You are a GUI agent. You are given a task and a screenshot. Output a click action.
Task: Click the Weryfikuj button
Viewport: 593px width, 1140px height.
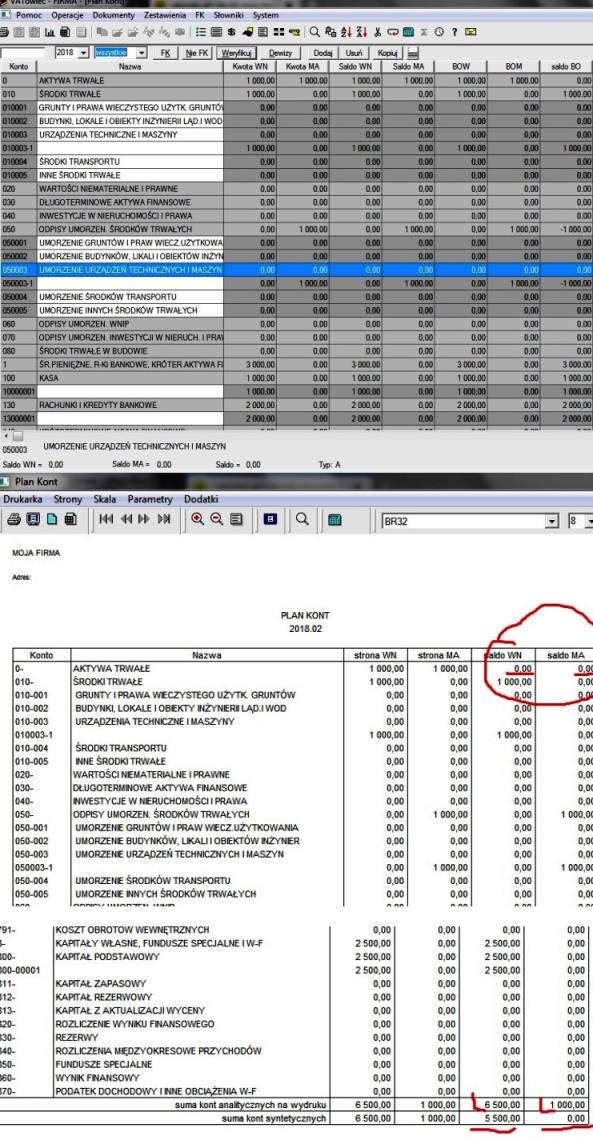click(237, 53)
